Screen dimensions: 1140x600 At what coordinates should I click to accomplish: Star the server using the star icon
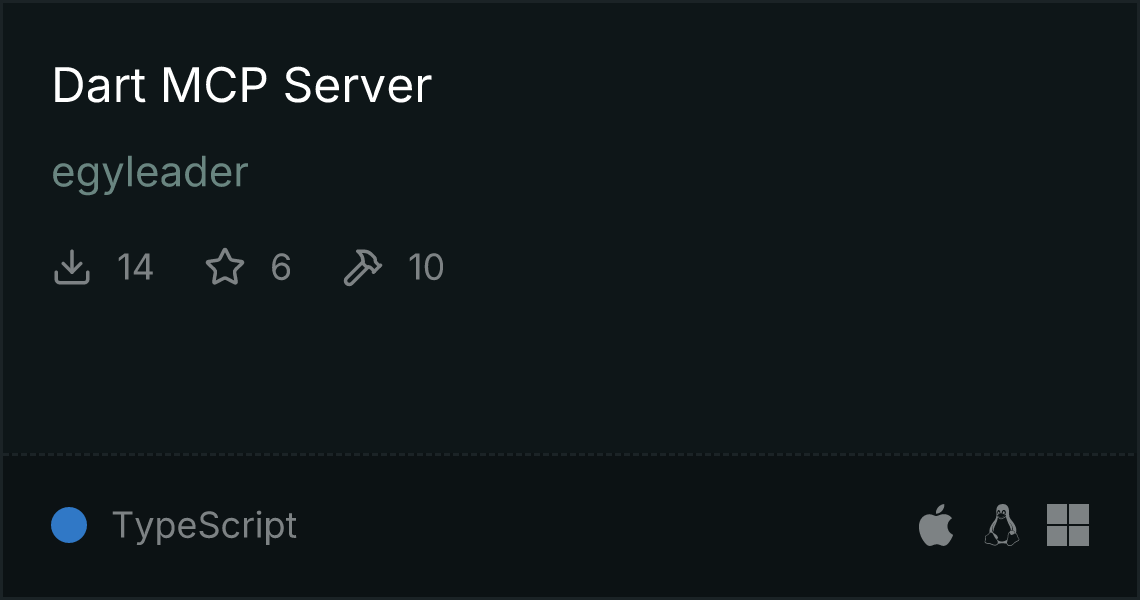coord(225,267)
